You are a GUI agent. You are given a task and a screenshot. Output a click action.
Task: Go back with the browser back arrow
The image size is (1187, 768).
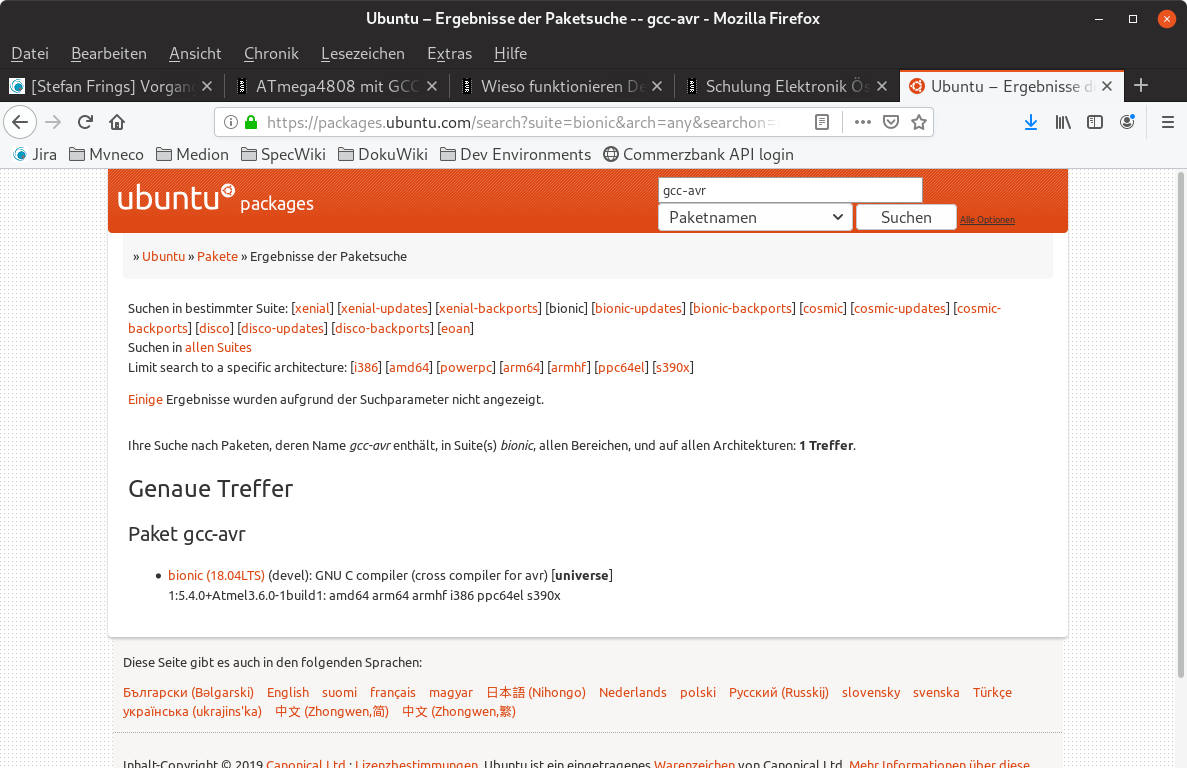[20, 122]
